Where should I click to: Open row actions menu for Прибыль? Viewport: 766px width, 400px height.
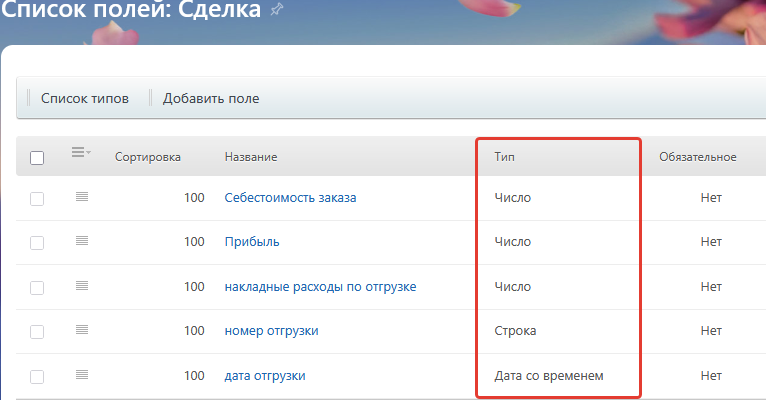click(x=81, y=242)
